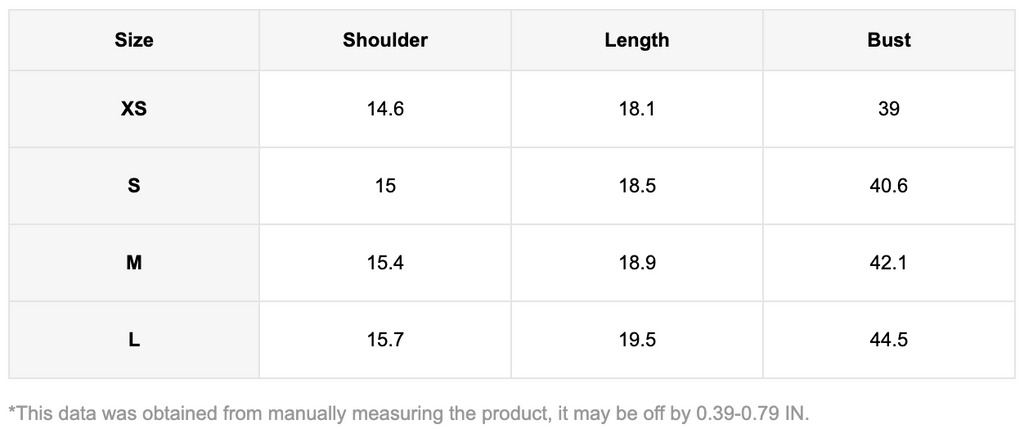Click the Size column header

(x=134, y=41)
